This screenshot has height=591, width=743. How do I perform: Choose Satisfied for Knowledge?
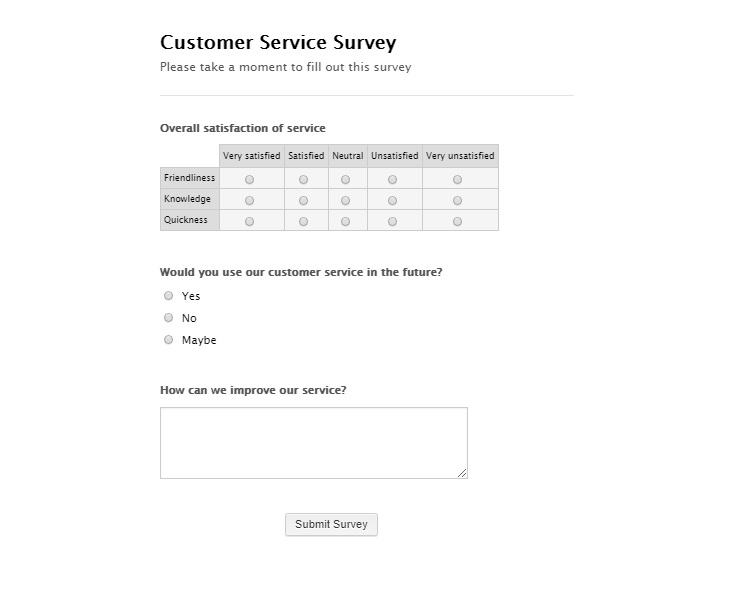click(304, 201)
